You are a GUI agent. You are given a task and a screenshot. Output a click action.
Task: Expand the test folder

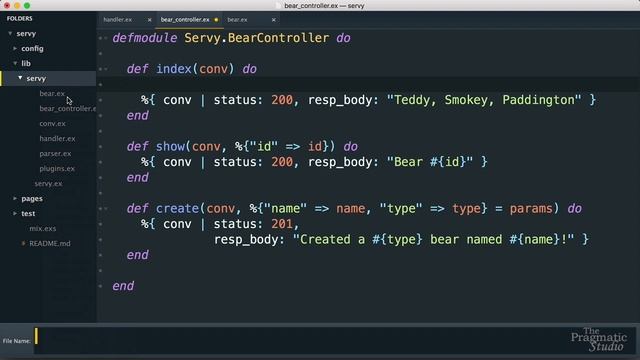[x=15, y=213]
